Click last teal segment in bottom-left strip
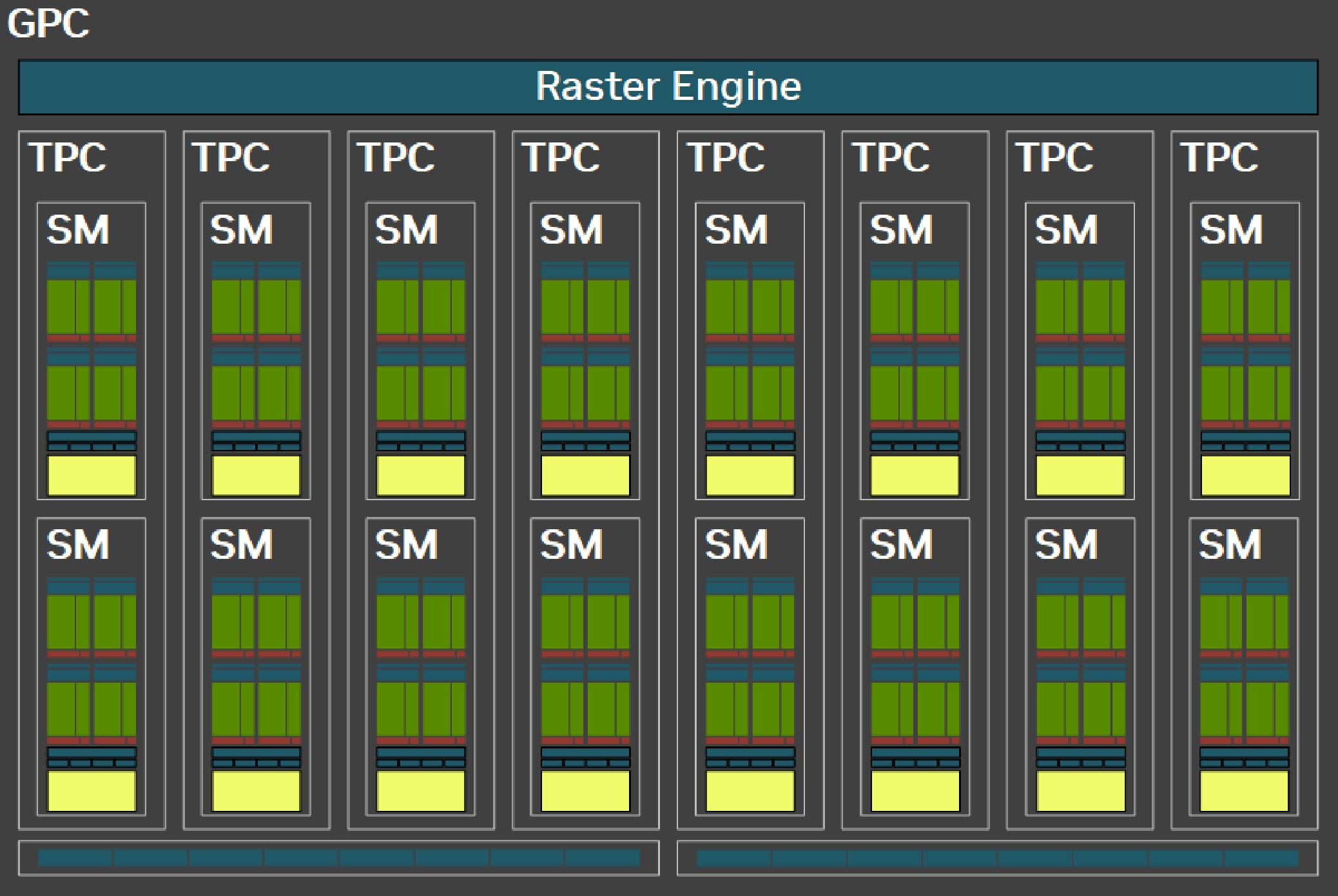1338x896 pixels. point(603,858)
